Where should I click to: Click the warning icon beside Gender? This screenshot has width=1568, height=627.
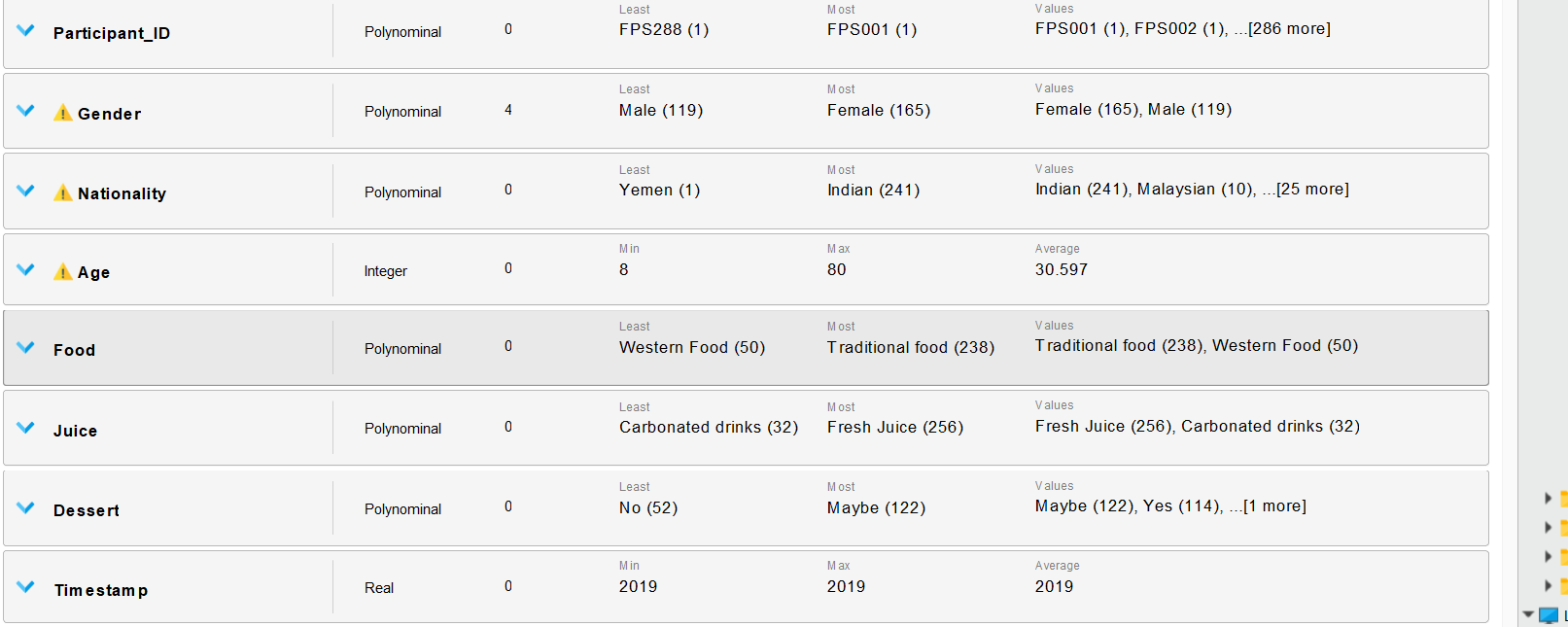[63, 113]
